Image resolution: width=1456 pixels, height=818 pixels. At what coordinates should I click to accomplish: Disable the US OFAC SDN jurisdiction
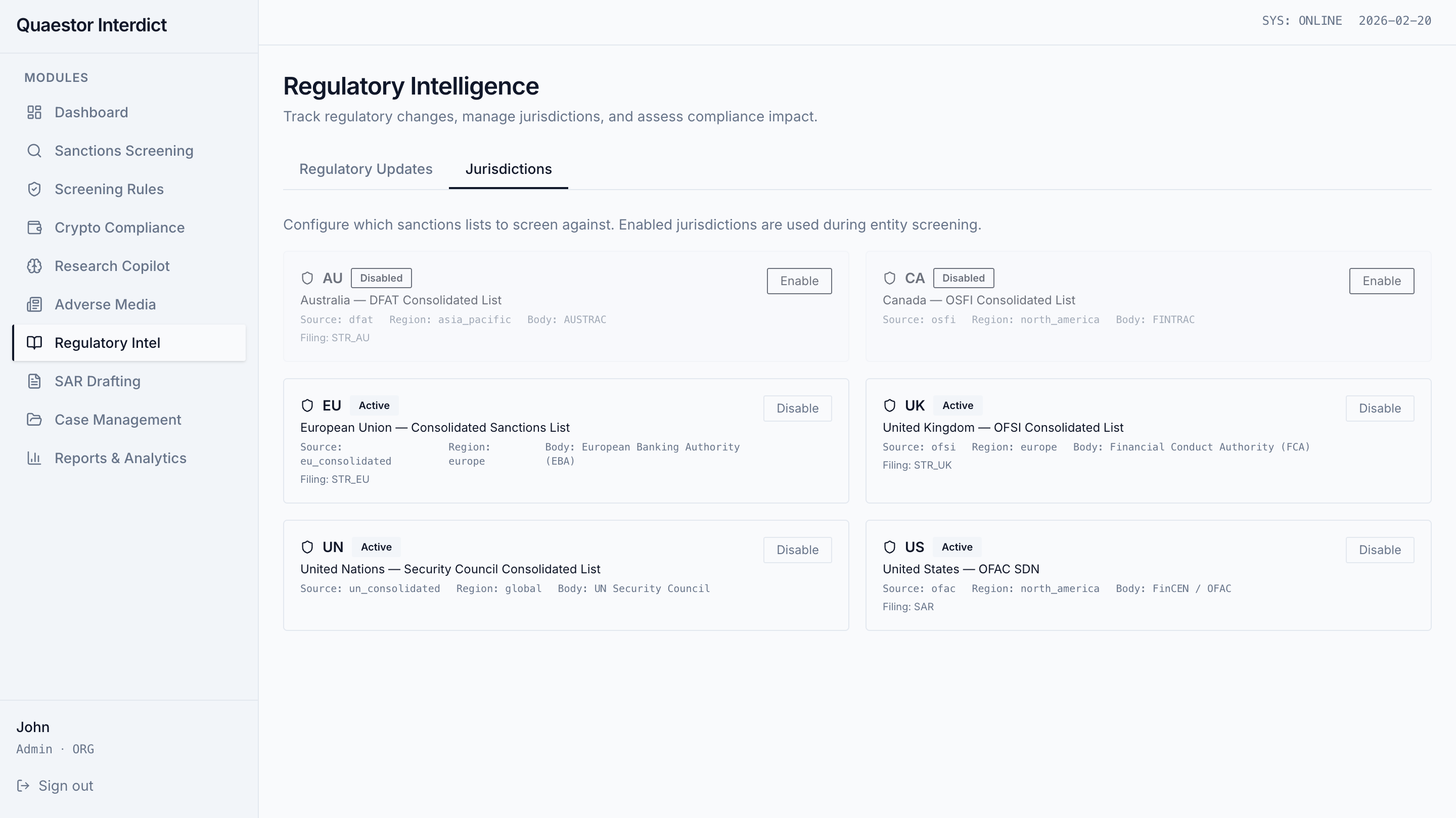point(1379,550)
